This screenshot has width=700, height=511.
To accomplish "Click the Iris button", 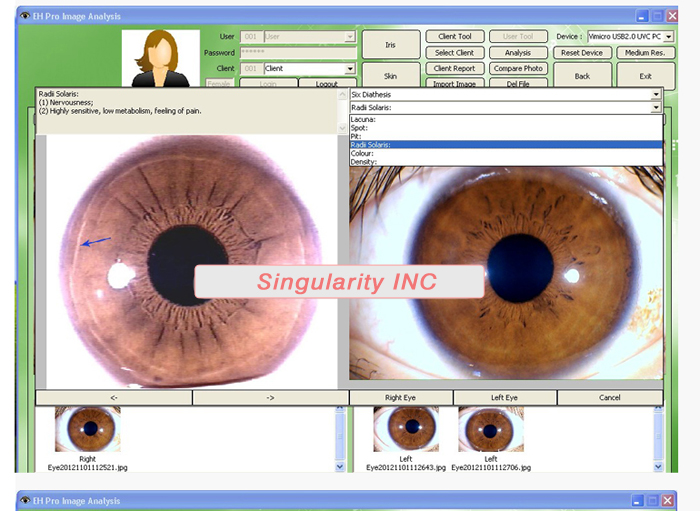I will pos(391,44).
